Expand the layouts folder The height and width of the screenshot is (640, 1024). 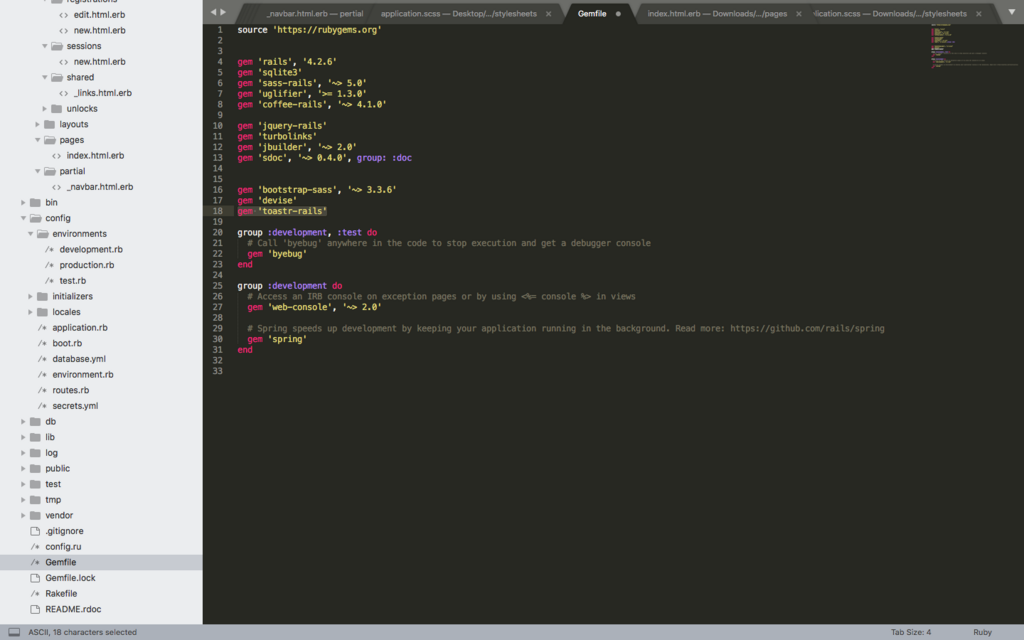click(x=37, y=124)
